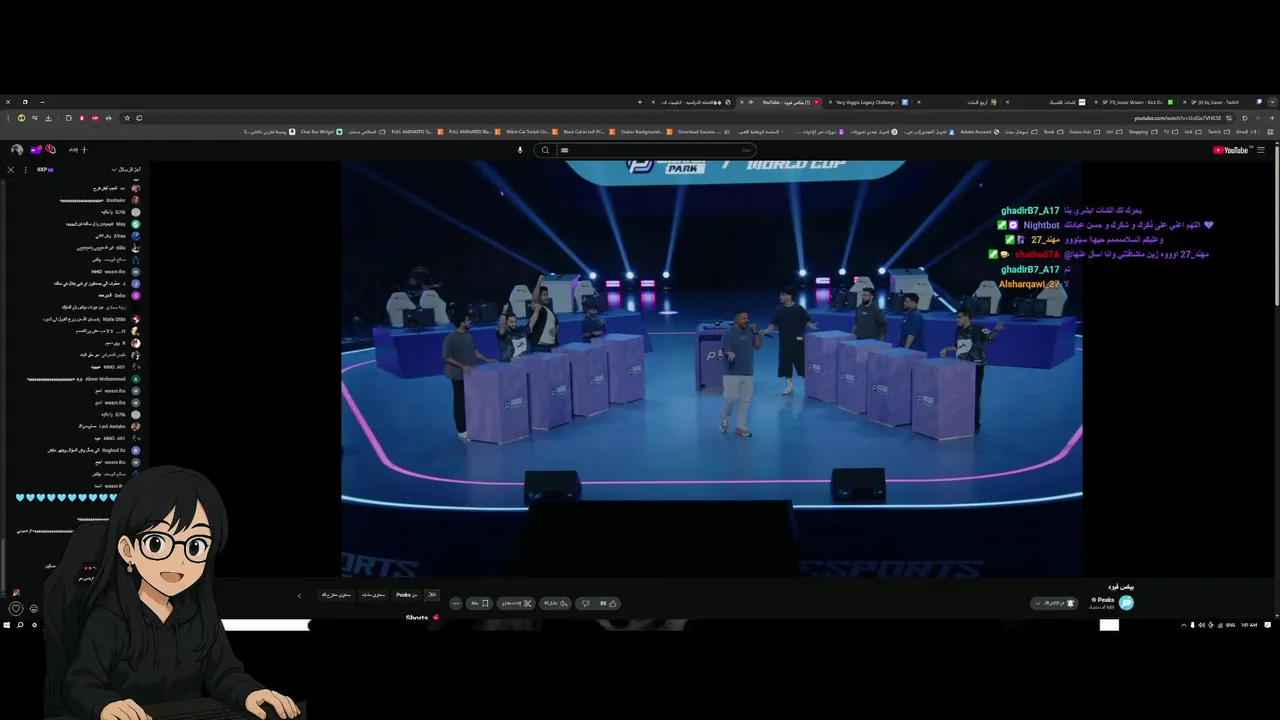1280x720 pixels.
Task: Click the Share button
Action: coord(556,603)
